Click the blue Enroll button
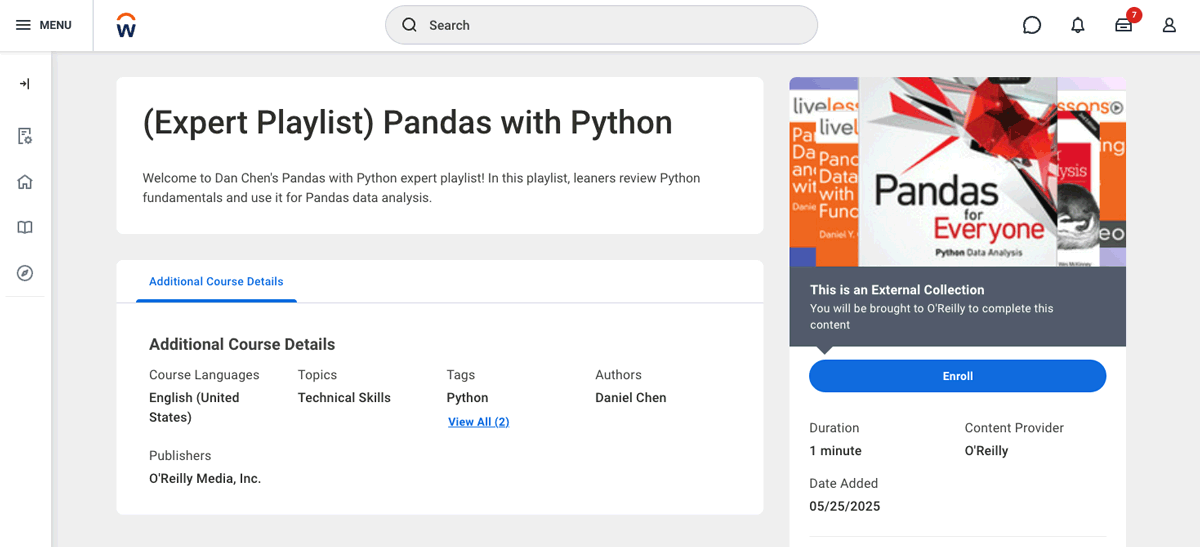Image resolution: width=1200 pixels, height=547 pixels. pos(957,376)
